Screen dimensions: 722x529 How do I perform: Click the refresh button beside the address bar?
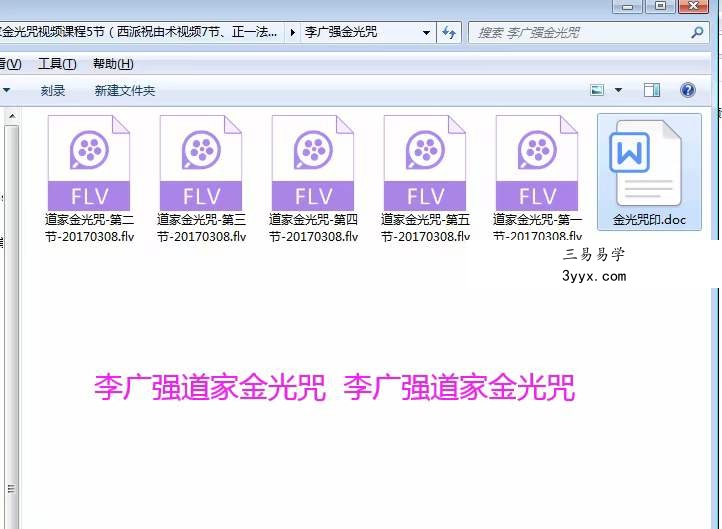pos(449,33)
